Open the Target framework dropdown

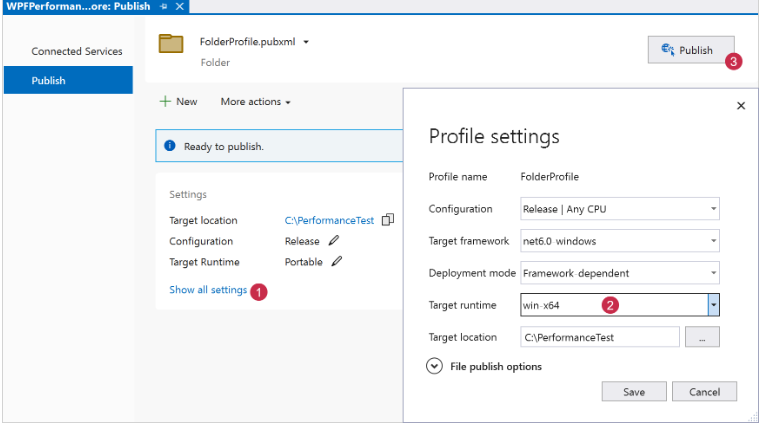click(x=620, y=241)
